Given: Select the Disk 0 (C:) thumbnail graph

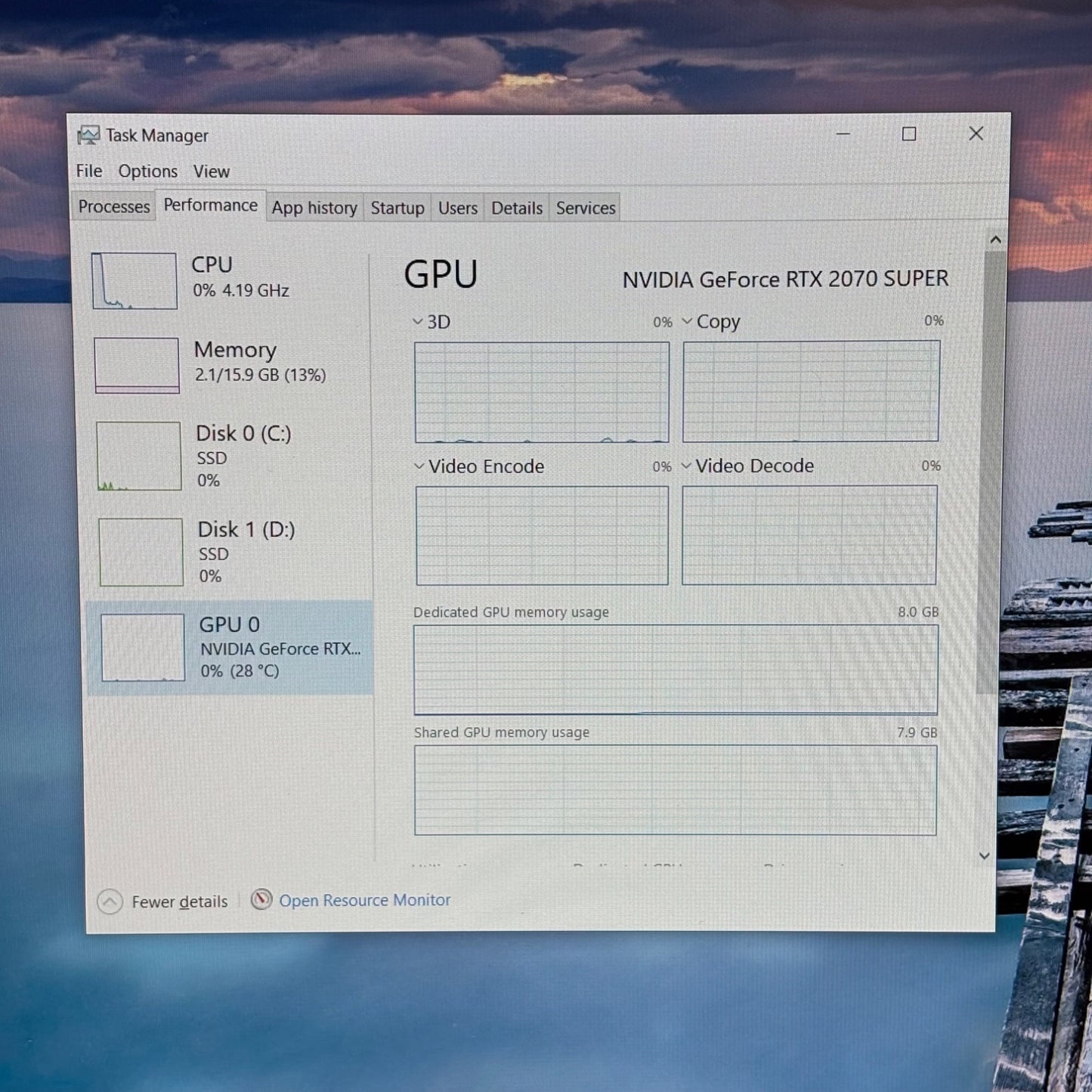Looking at the screenshot, I should pos(139,456).
